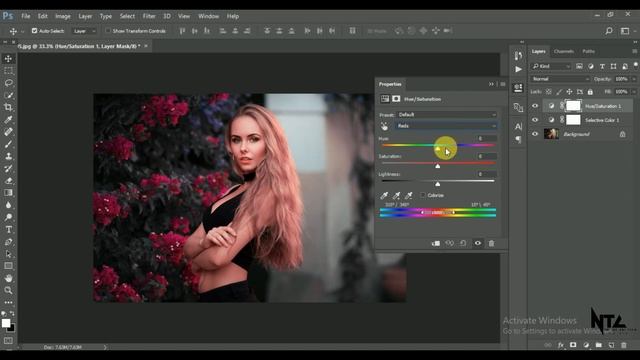Open the Opacity value dropdown

pos(634,79)
